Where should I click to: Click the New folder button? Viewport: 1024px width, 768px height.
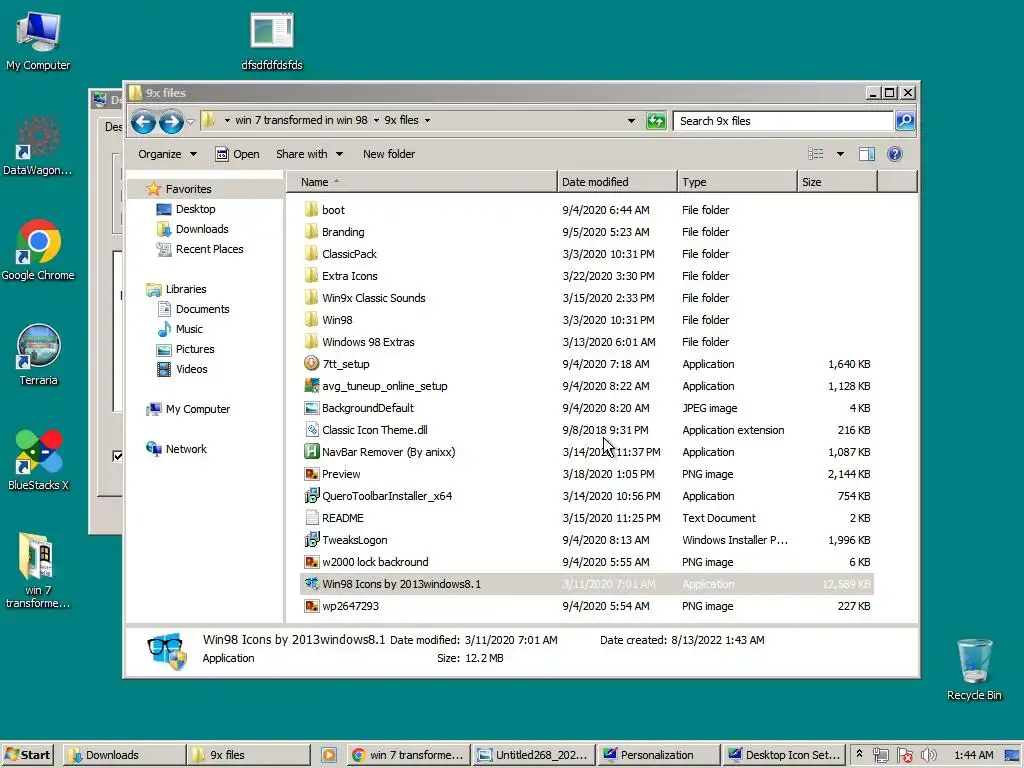point(389,154)
